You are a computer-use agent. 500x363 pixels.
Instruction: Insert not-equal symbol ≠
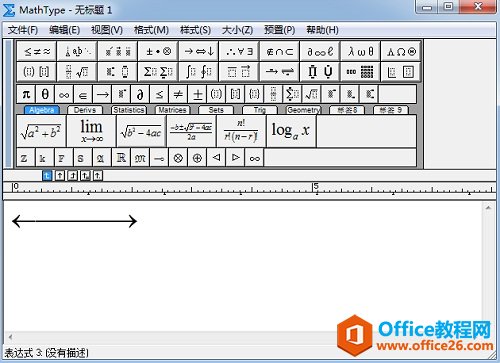point(178,94)
